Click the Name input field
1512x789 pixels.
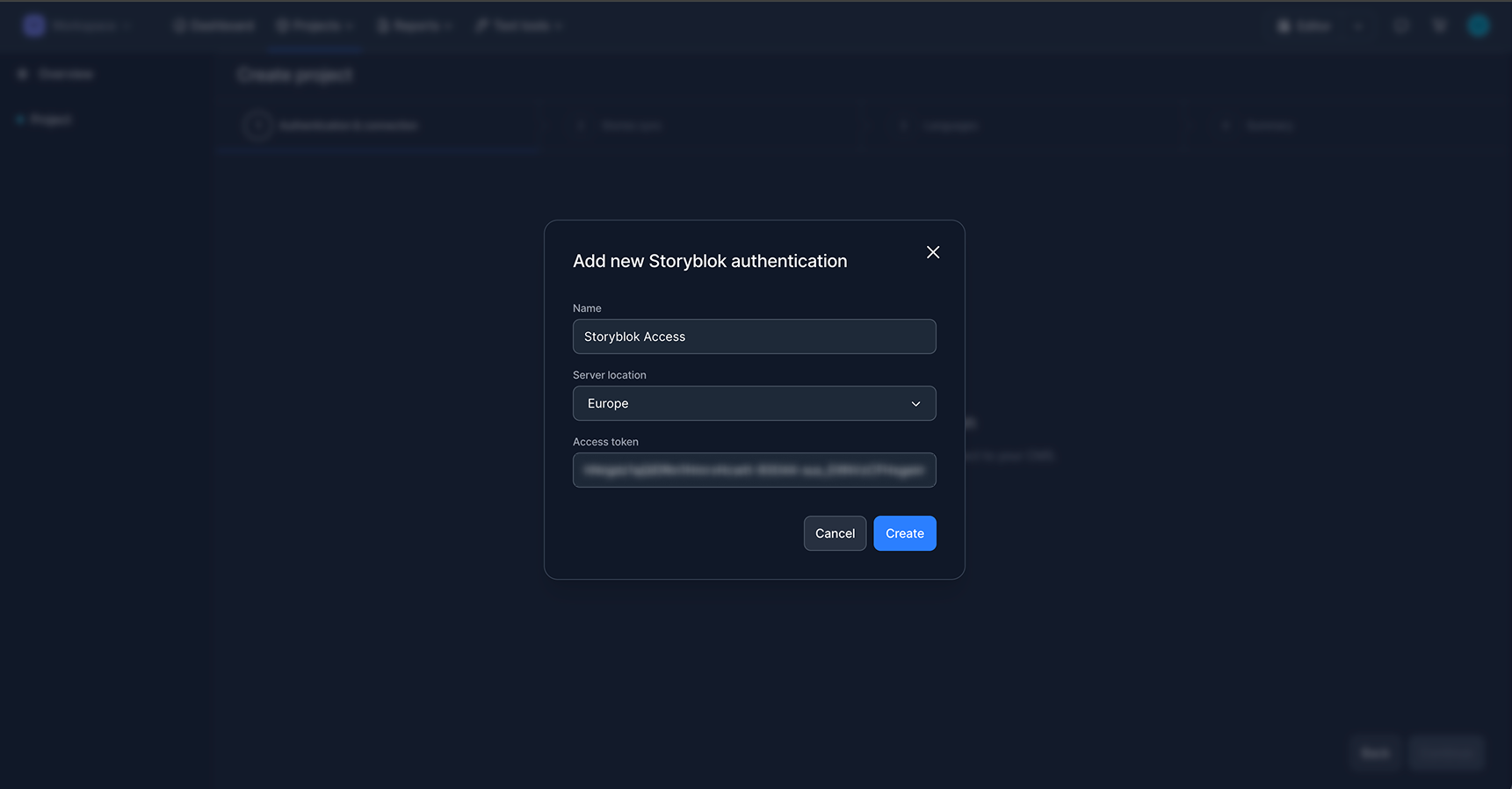point(754,337)
